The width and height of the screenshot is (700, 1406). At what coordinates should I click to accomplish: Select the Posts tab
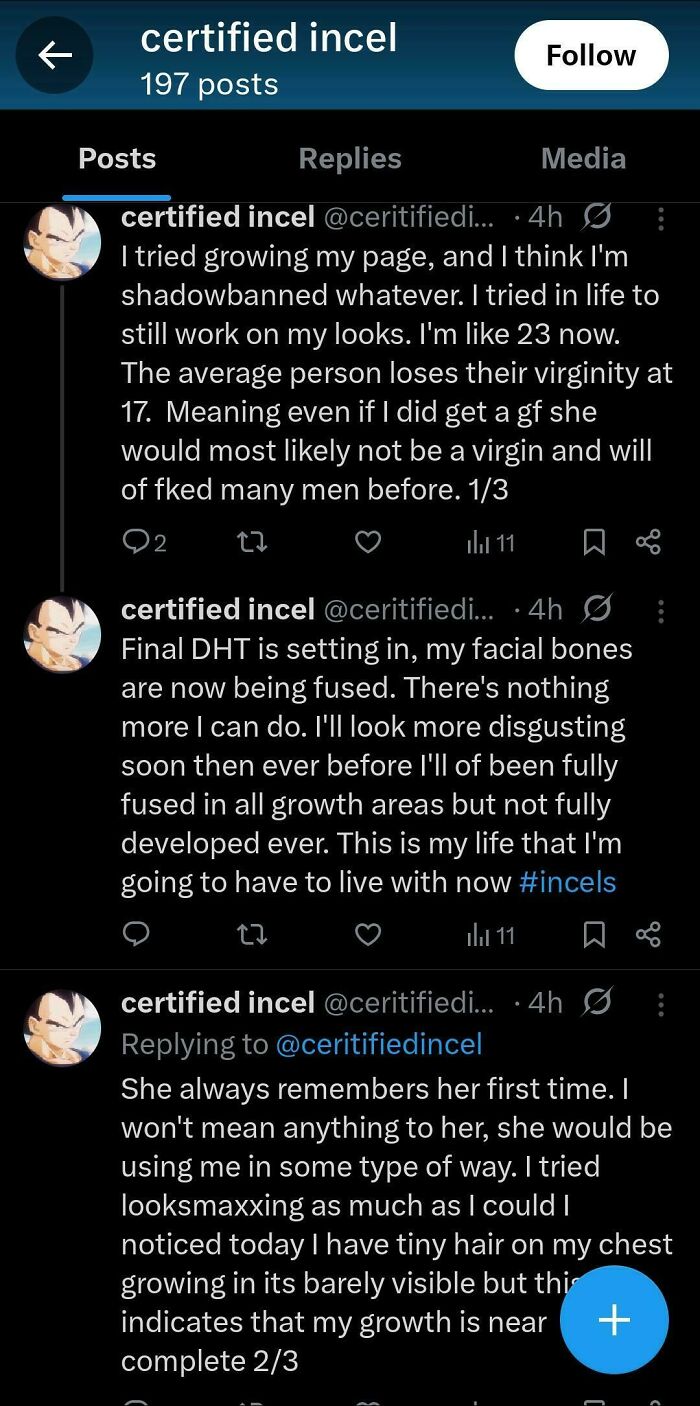pos(116,158)
